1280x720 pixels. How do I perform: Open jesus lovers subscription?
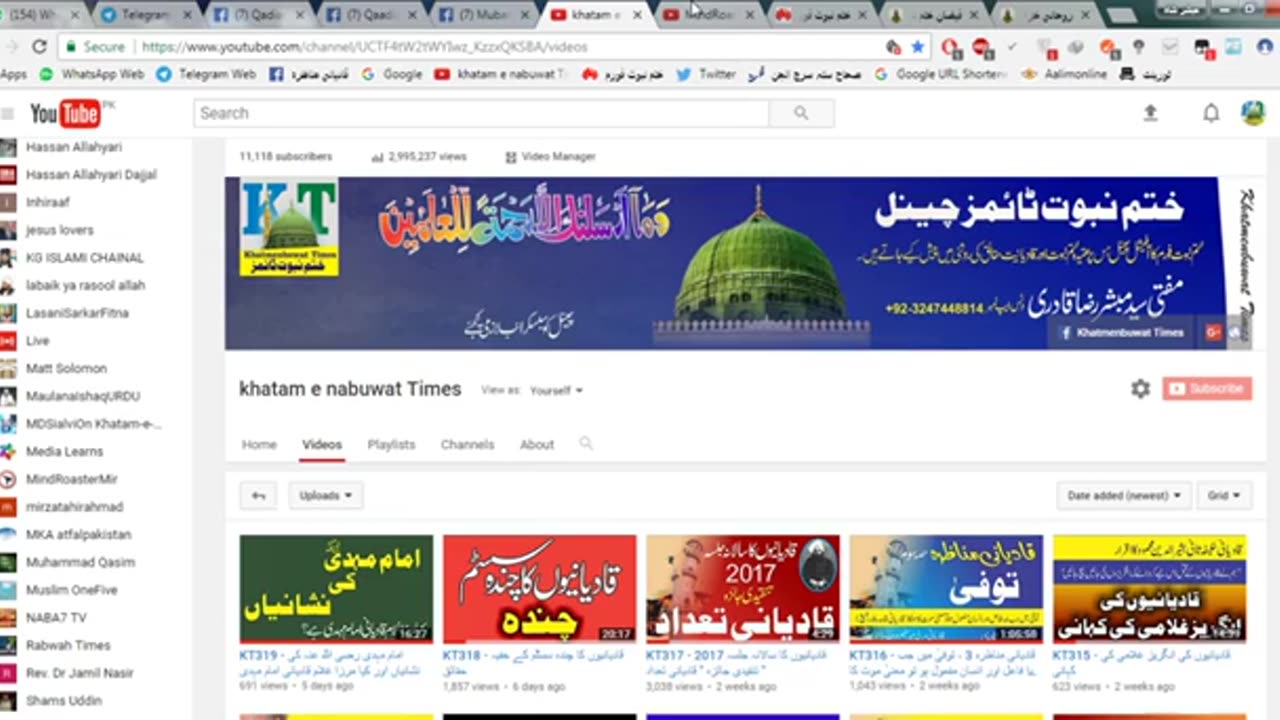coord(60,230)
